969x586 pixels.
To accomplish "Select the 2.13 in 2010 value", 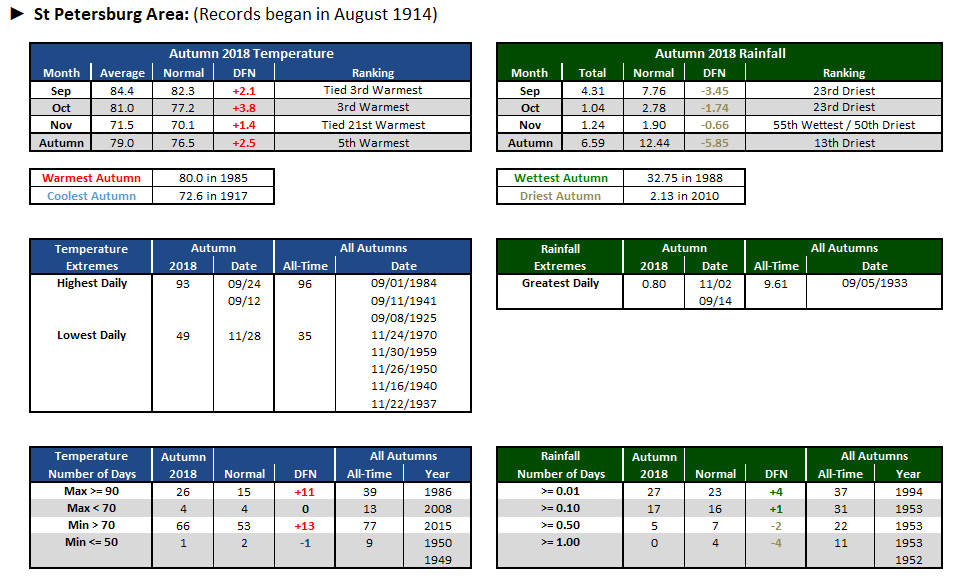I will 684,196.
